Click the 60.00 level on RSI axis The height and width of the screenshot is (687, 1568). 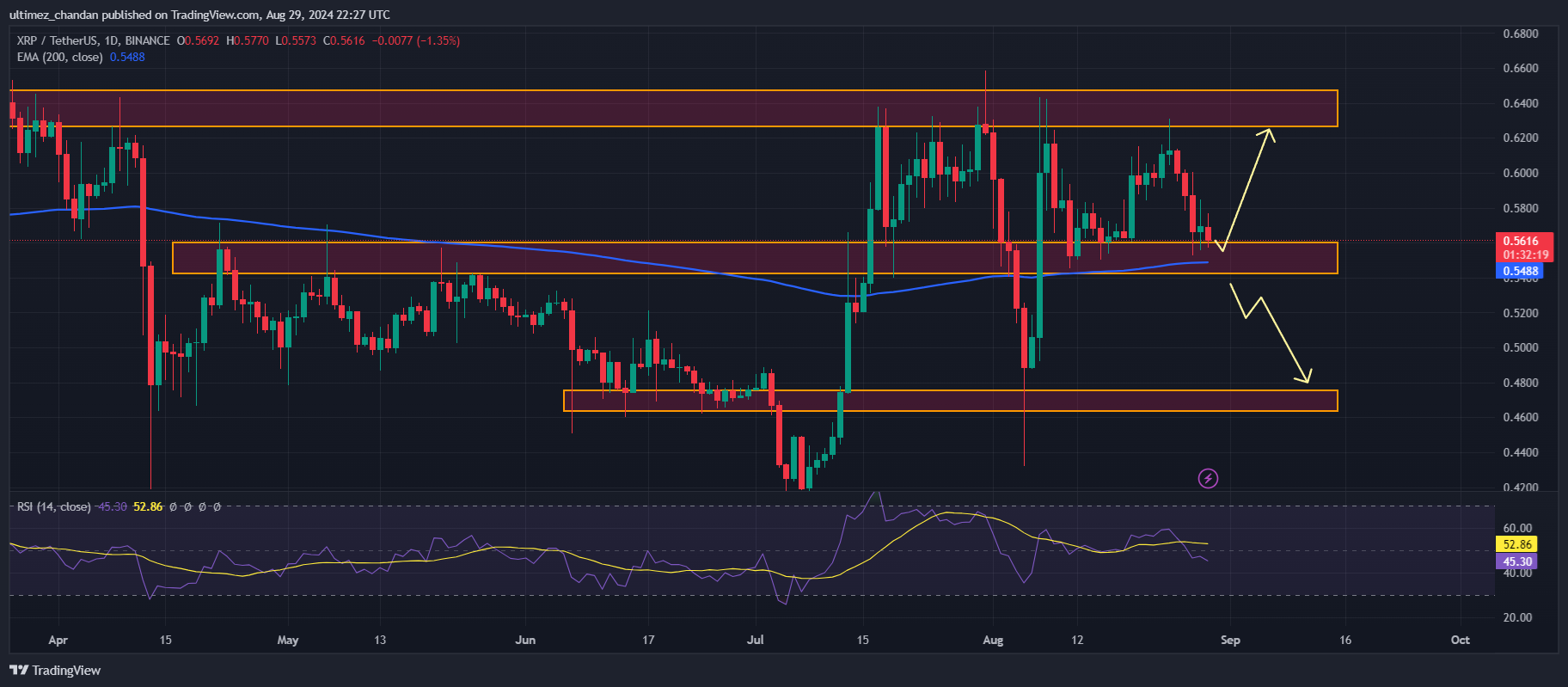point(1517,528)
